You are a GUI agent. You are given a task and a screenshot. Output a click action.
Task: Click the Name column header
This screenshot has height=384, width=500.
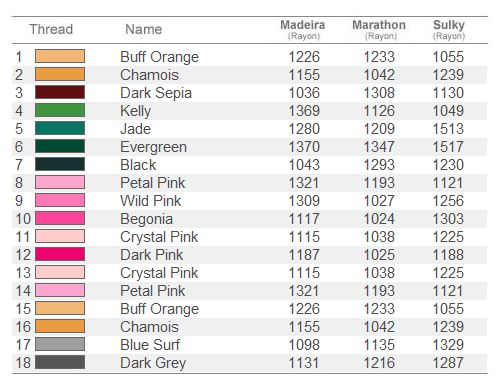click(144, 29)
